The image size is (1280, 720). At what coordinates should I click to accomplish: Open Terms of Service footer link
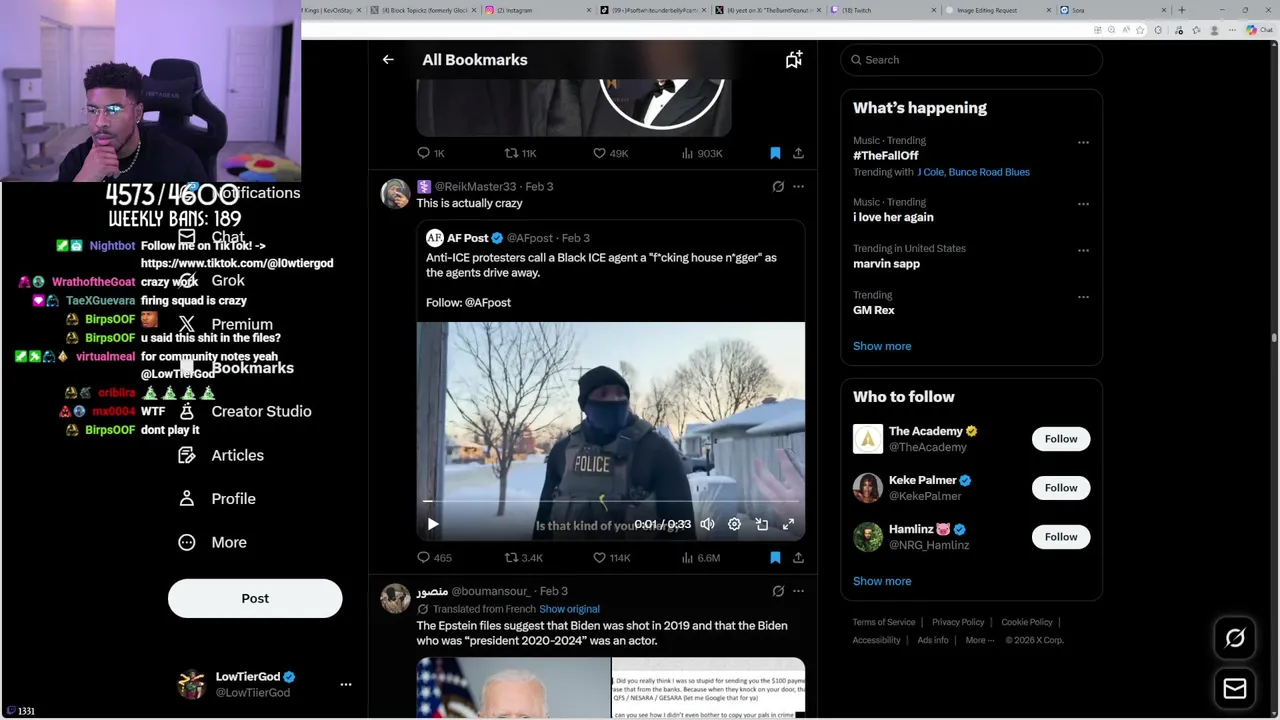[x=884, y=622]
